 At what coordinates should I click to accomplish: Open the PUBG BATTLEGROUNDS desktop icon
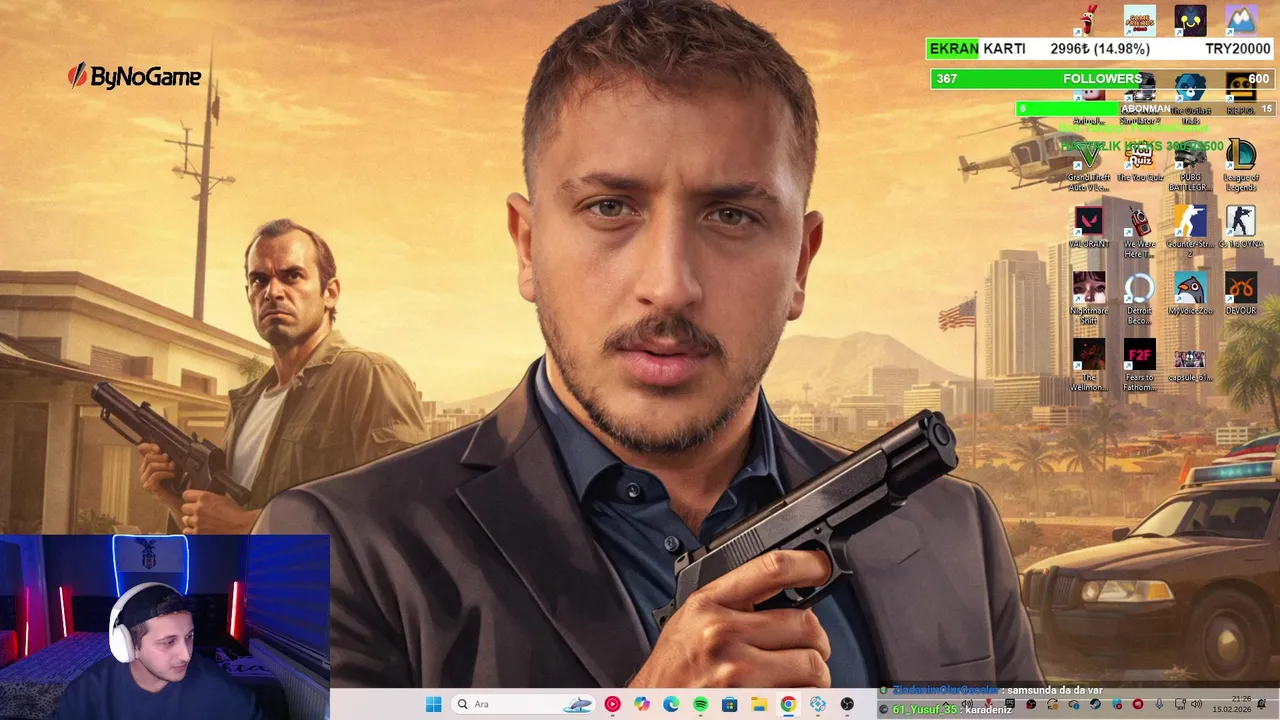pyautogui.click(x=1190, y=166)
